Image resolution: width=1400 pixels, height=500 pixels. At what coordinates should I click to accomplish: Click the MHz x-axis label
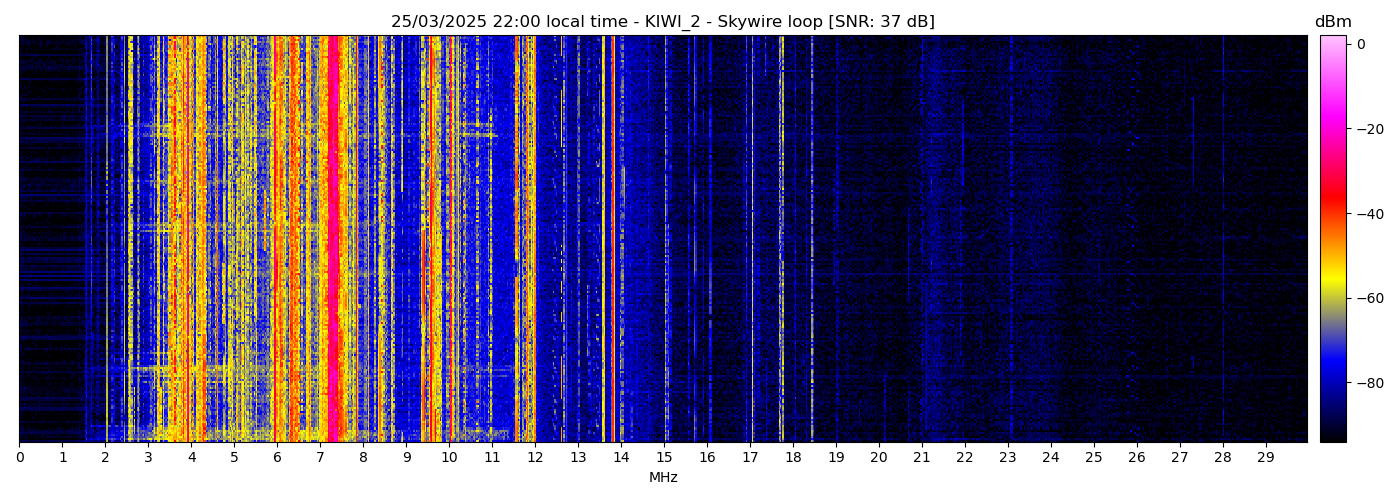coord(663,478)
